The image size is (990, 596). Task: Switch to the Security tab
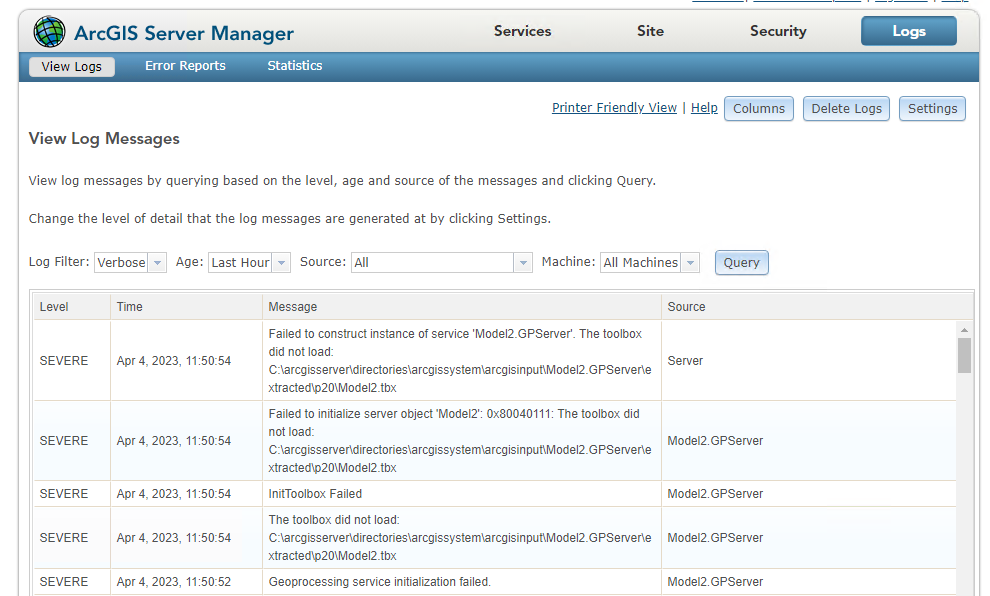click(778, 31)
